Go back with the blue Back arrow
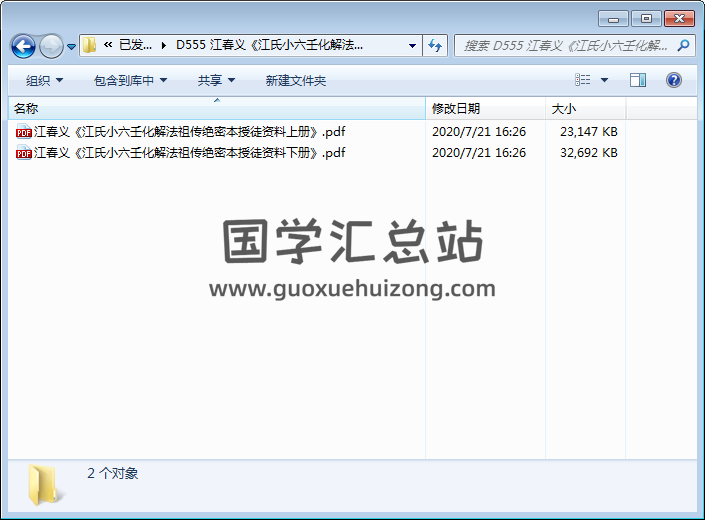Image resolution: width=705 pixels, height=520 pixels. click(23, 46)
